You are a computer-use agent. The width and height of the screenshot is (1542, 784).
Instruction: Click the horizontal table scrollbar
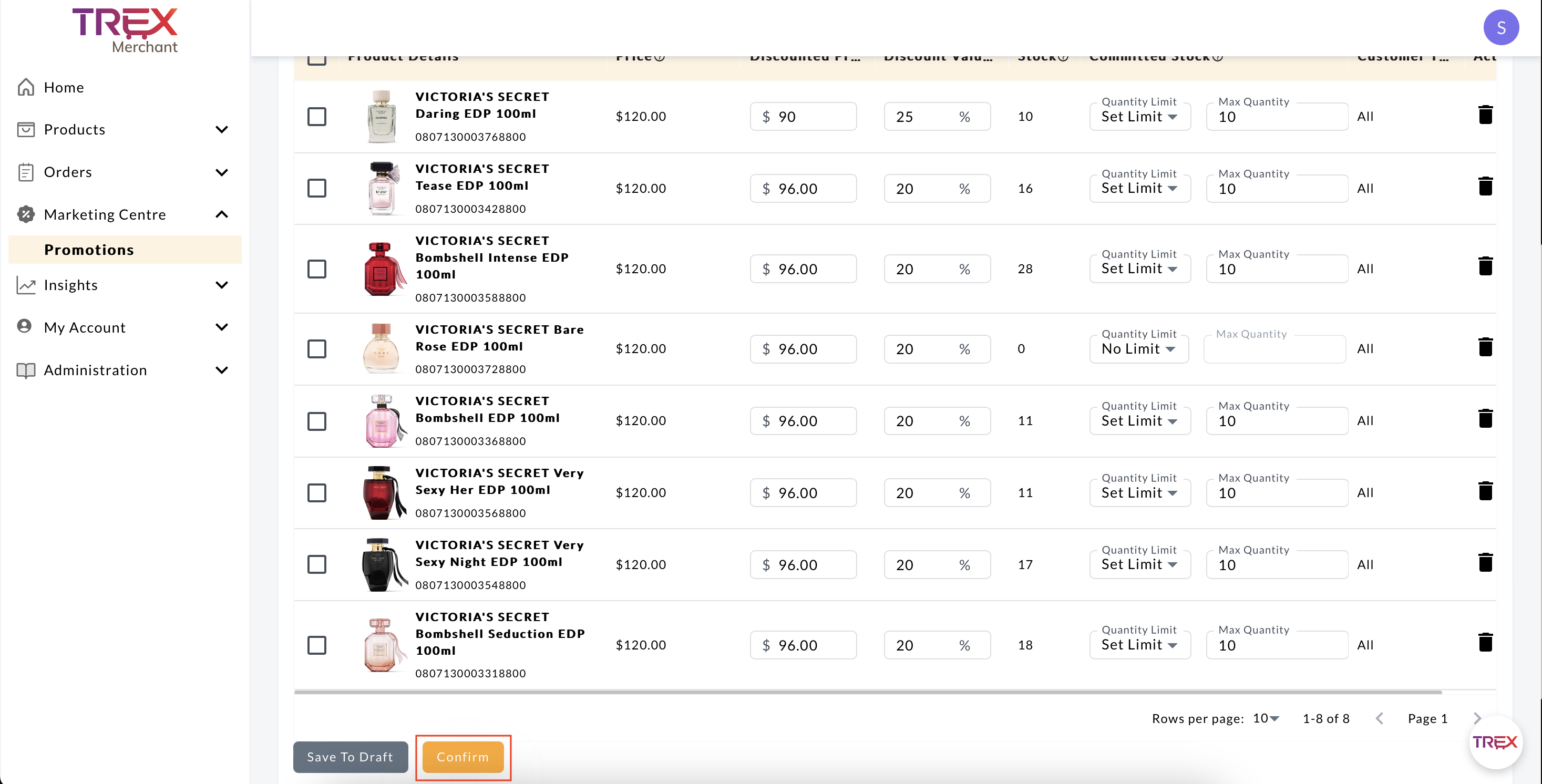pyautogui.click(x=867, y=692)
